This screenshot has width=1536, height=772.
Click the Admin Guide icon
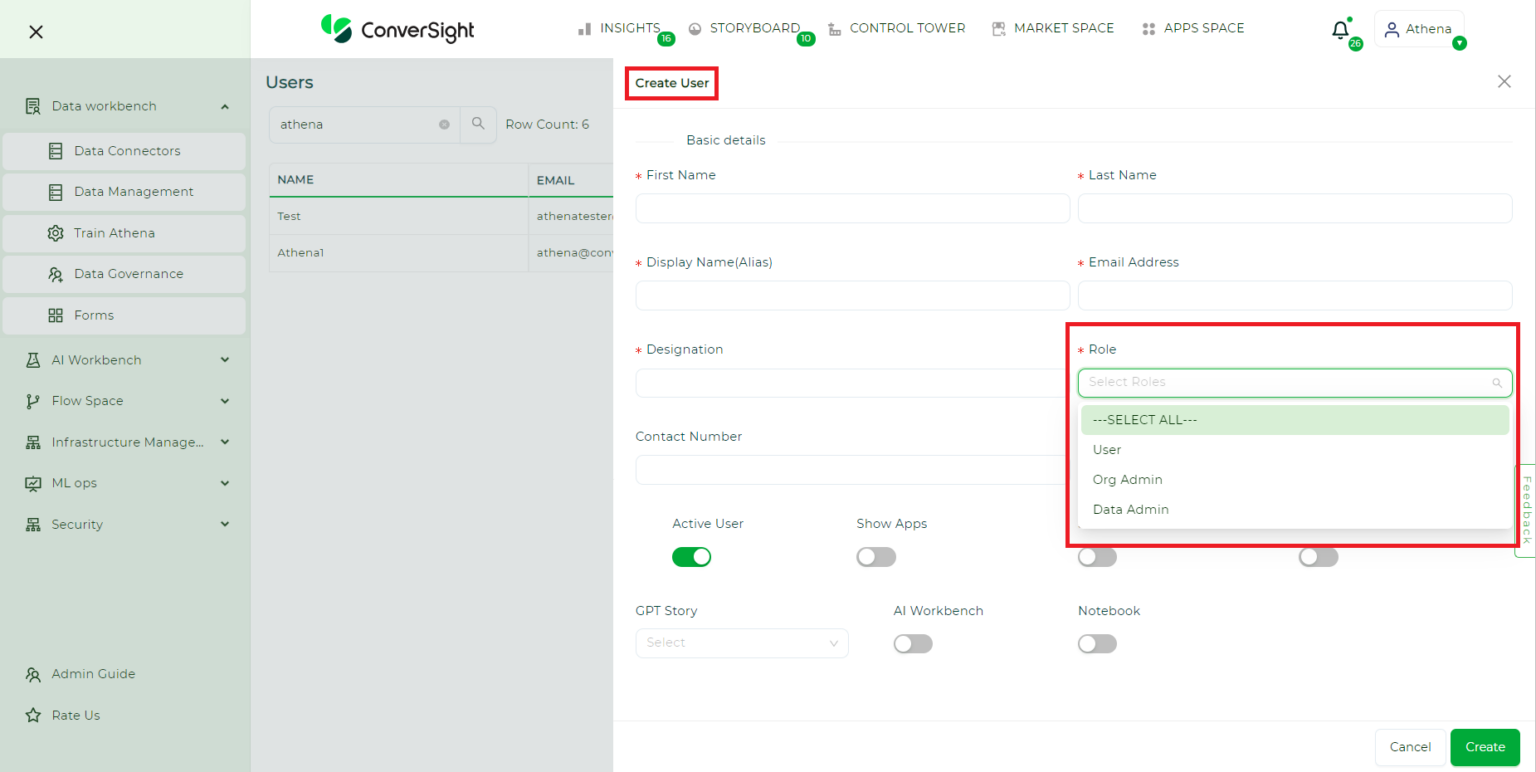(x=33, y=674)
